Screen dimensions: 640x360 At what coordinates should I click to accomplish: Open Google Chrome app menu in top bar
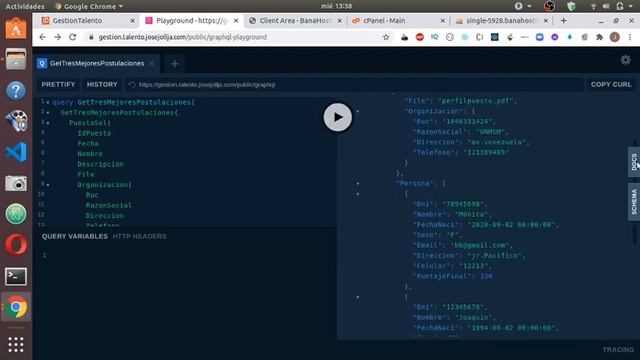point(89,6)
